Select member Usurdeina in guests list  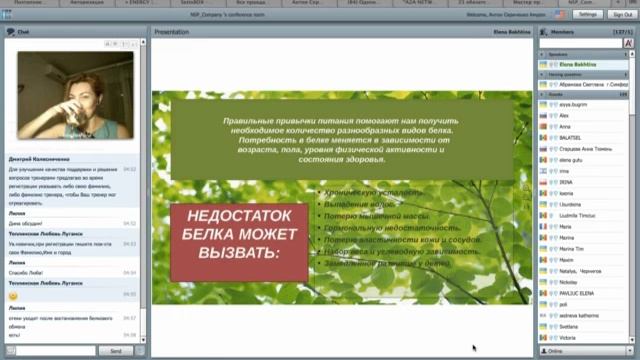point(584,204)
